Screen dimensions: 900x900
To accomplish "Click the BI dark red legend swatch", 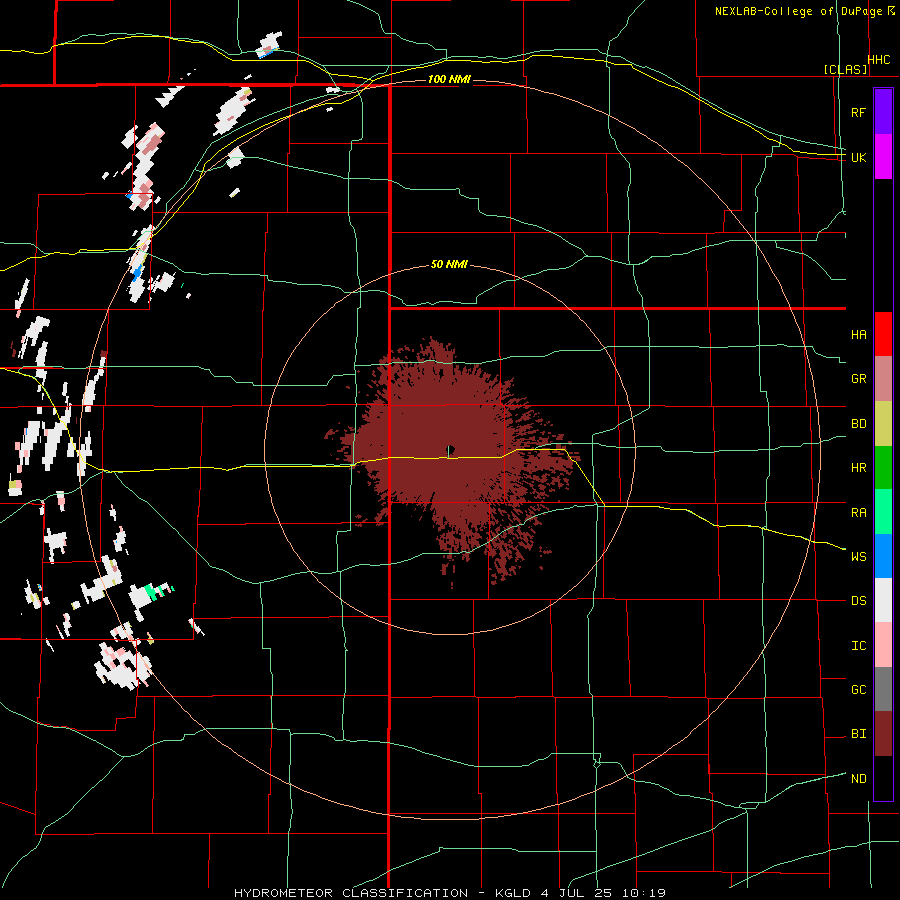I will (883, 734).
